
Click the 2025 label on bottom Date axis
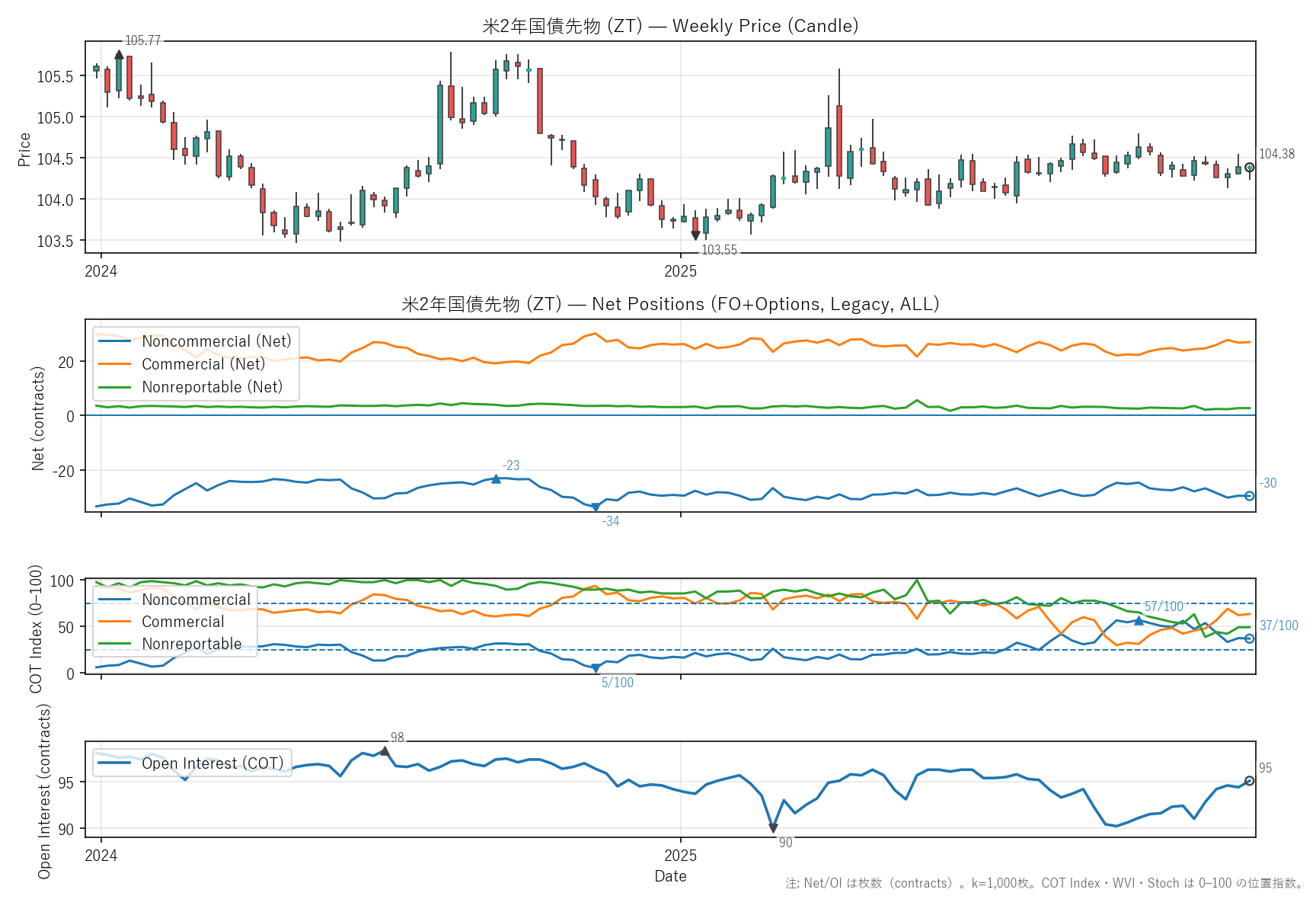click(x=680, y=856)
